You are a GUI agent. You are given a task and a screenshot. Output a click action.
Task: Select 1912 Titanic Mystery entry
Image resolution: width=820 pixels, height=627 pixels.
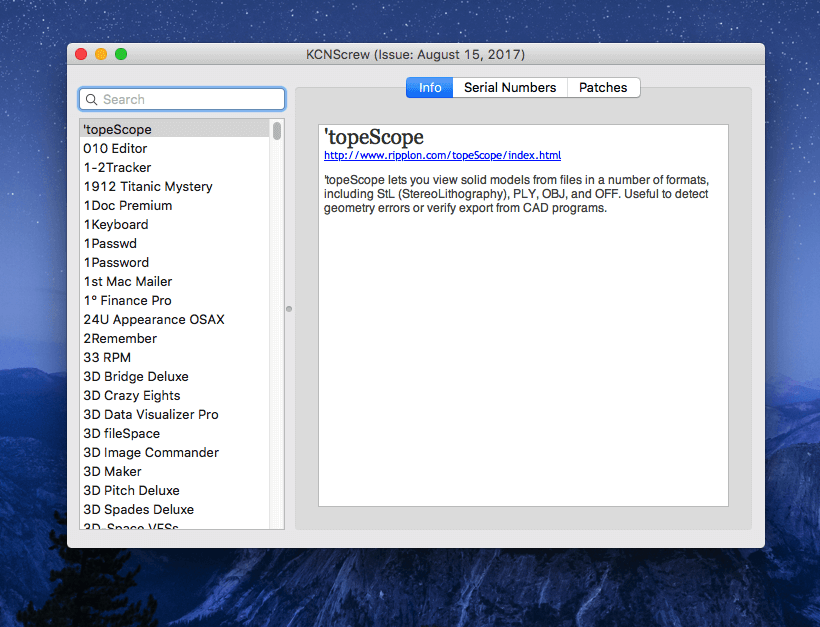click(x=148, y=187)
